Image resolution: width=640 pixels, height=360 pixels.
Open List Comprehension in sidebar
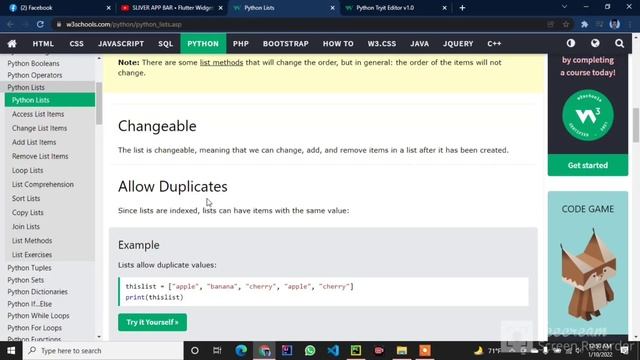tap(43, 184)
